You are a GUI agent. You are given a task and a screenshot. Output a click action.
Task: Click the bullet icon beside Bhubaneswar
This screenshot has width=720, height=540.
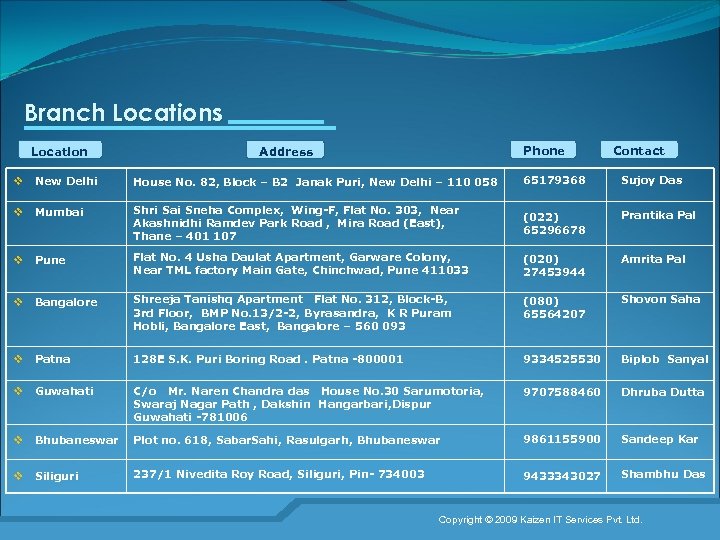pos(18,440)
